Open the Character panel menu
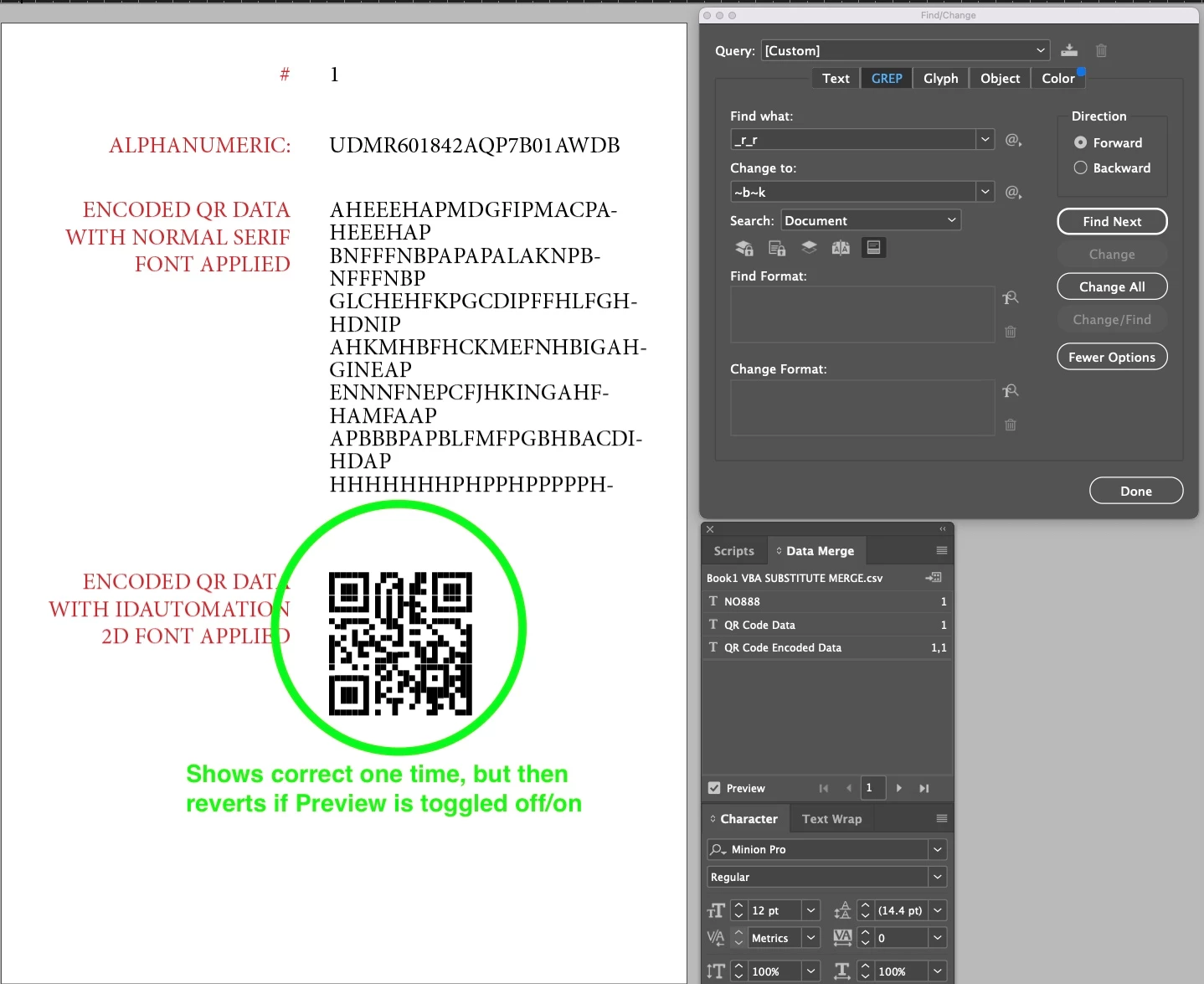1204x984 pixels. pyautogui.click(x=942, y=818)
